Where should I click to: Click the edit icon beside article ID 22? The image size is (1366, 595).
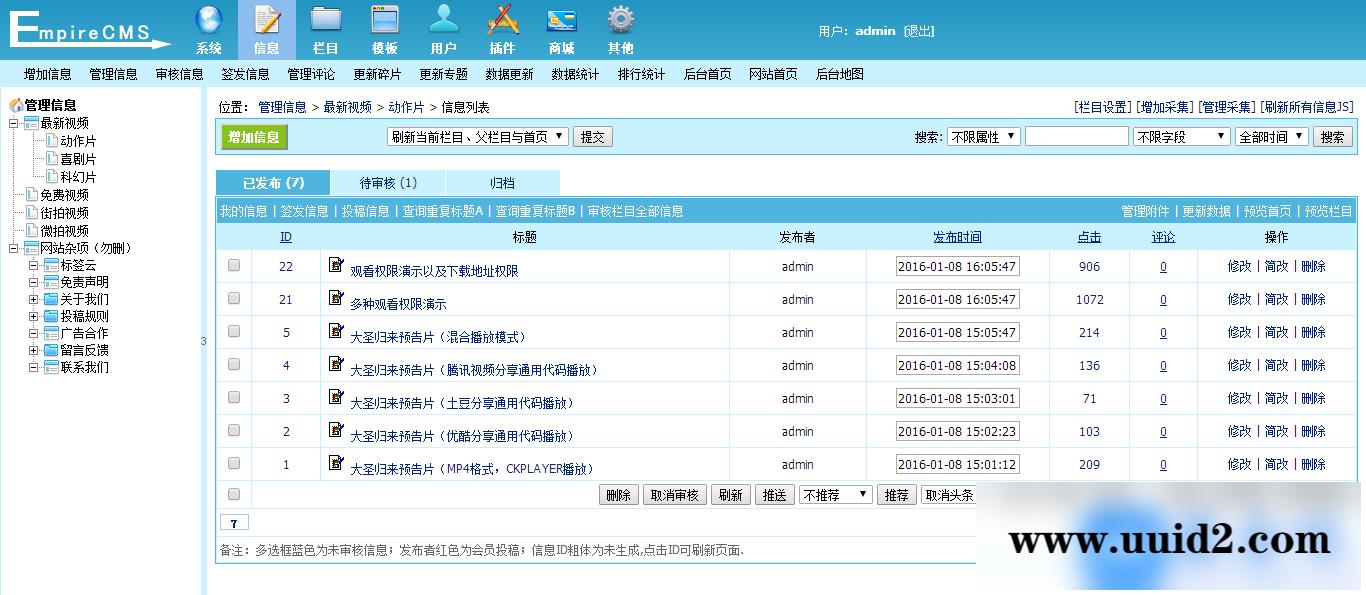(335, 266)
